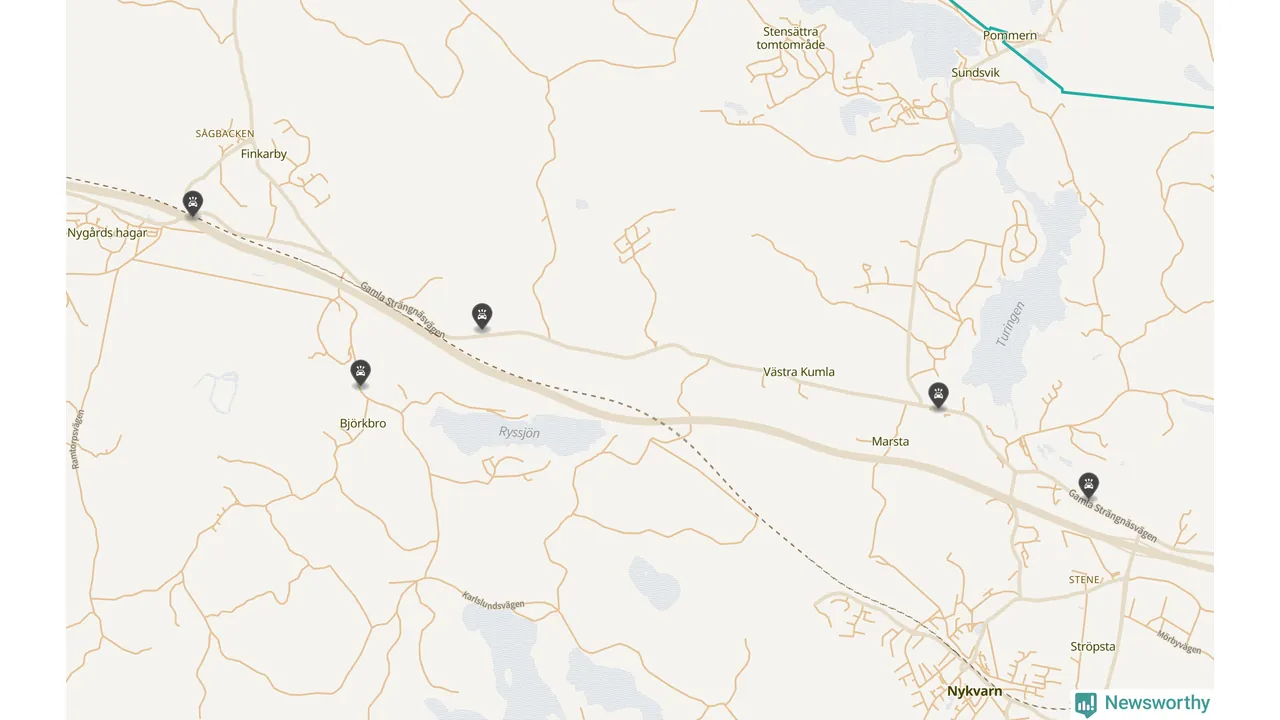
Task: Click the car marker near Nygårds hagar
Action: (x=193, y=204)
